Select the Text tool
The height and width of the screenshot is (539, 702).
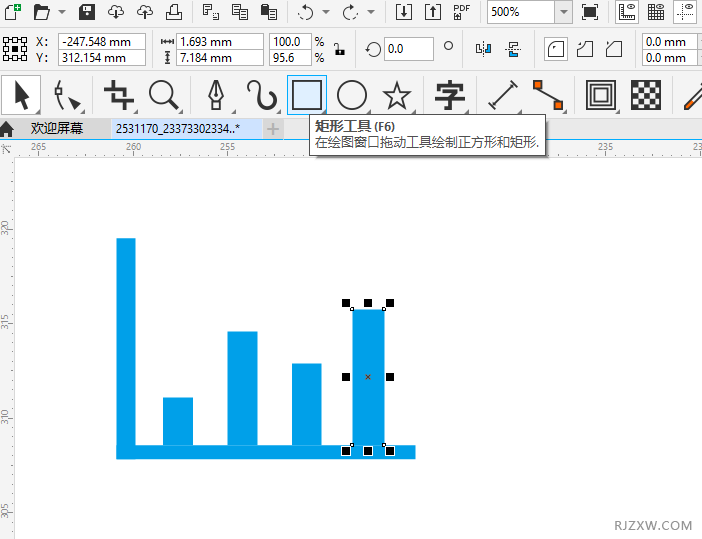[450, 95]
